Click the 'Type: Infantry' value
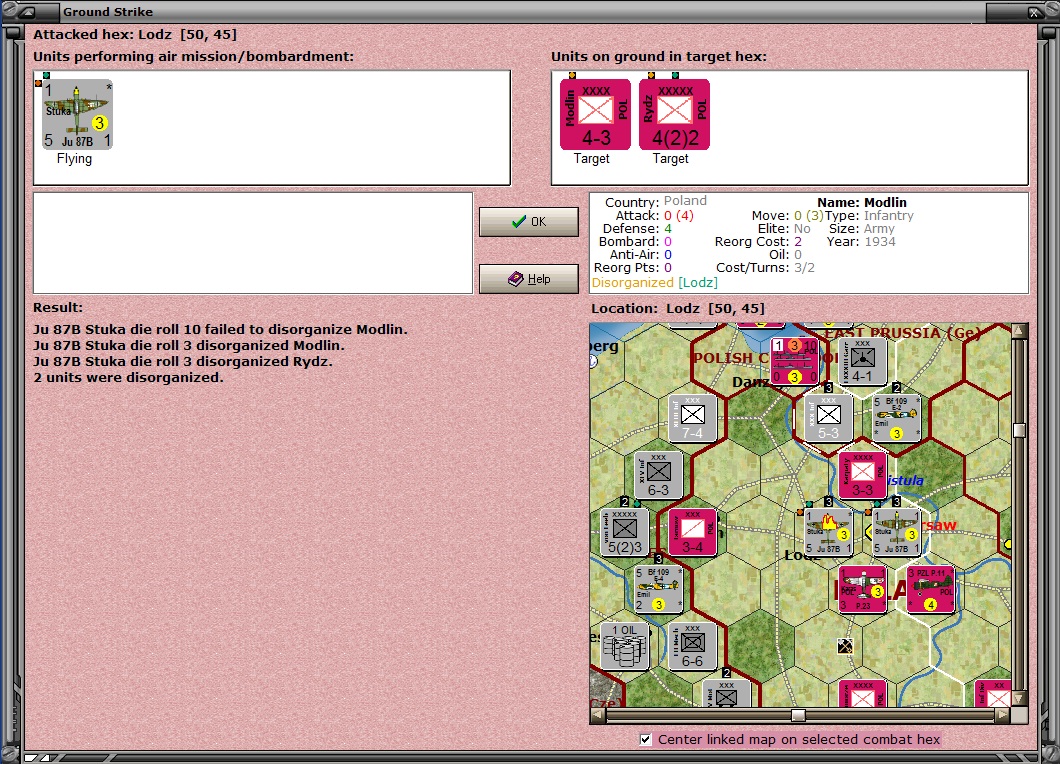The image size is (1060, 764). coord(869,216)
